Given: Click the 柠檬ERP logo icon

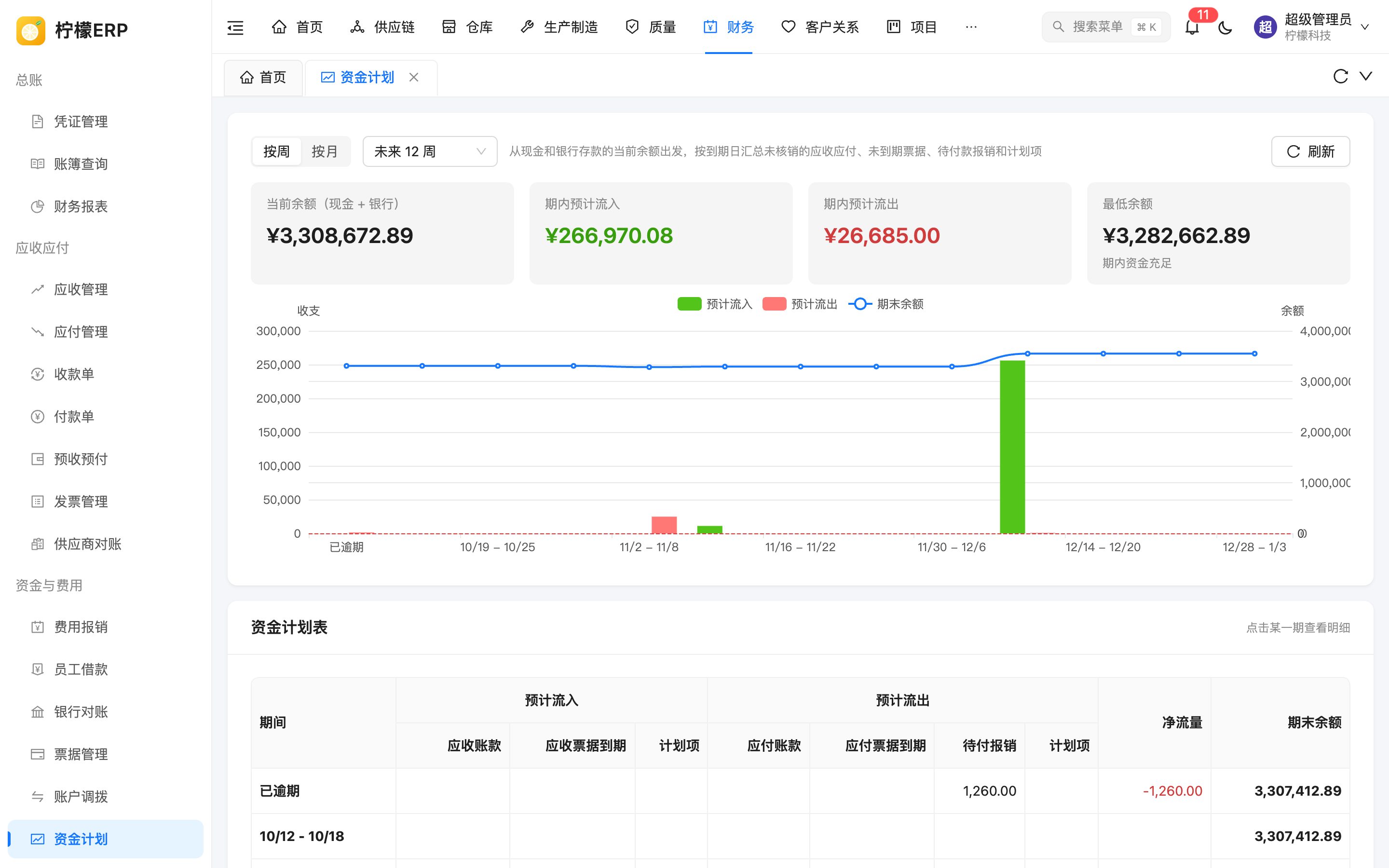Looking at the screenshot, I should [x=30, y=30].
